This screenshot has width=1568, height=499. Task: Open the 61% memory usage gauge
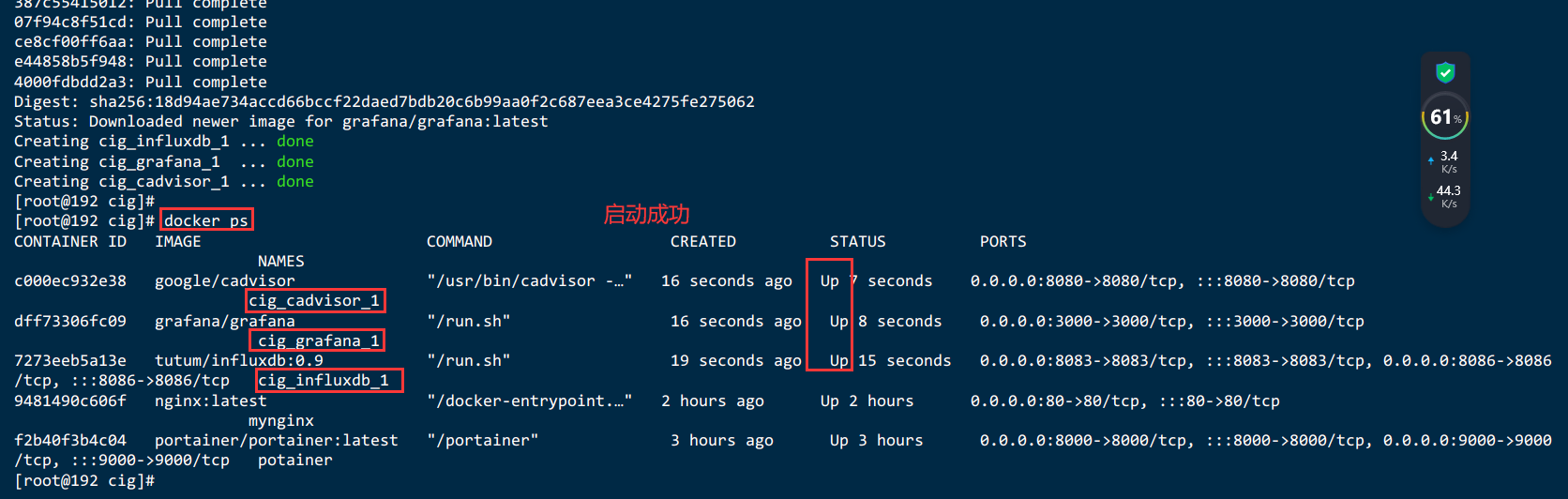[1445, 117]
